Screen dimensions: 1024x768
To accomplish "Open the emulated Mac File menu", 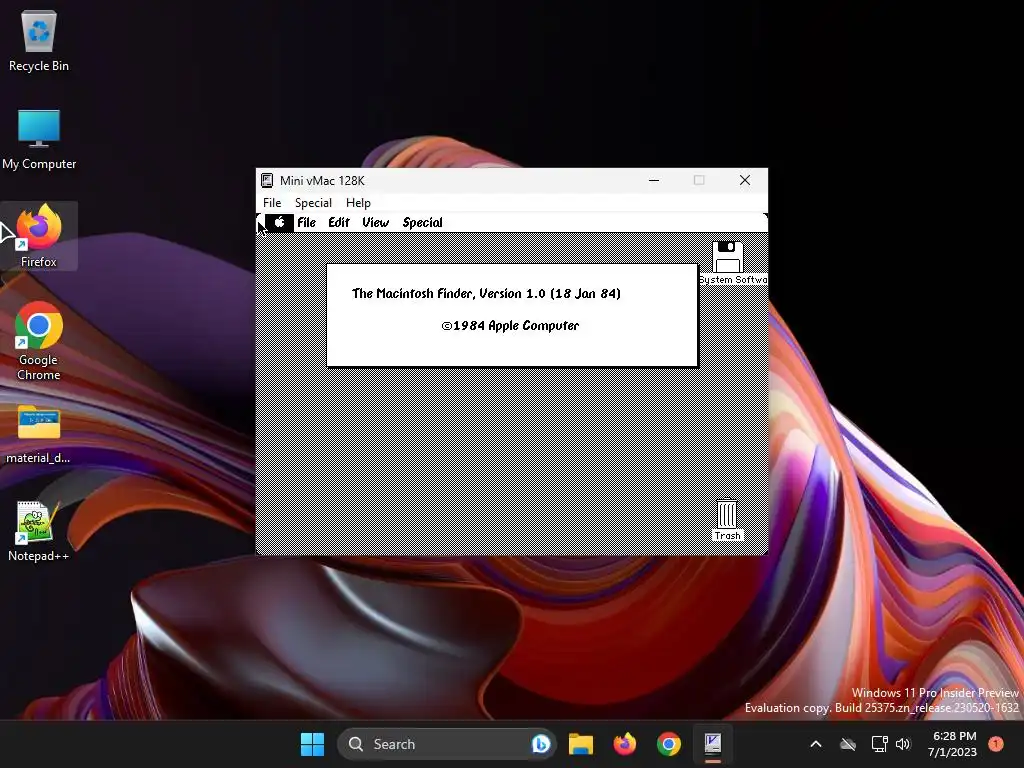I will tap(306, 223).
